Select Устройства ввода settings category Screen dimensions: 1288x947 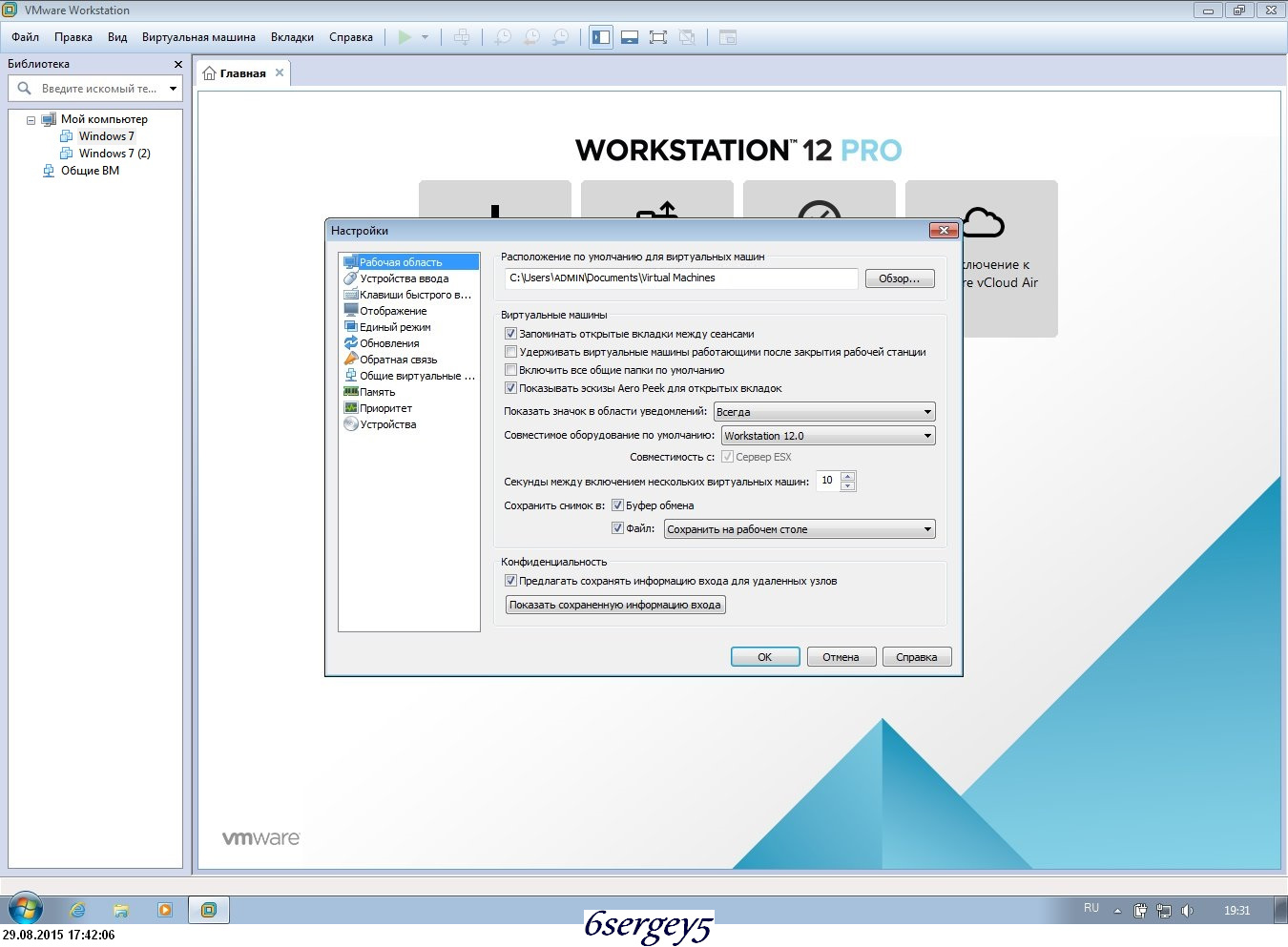coord(404,278)
